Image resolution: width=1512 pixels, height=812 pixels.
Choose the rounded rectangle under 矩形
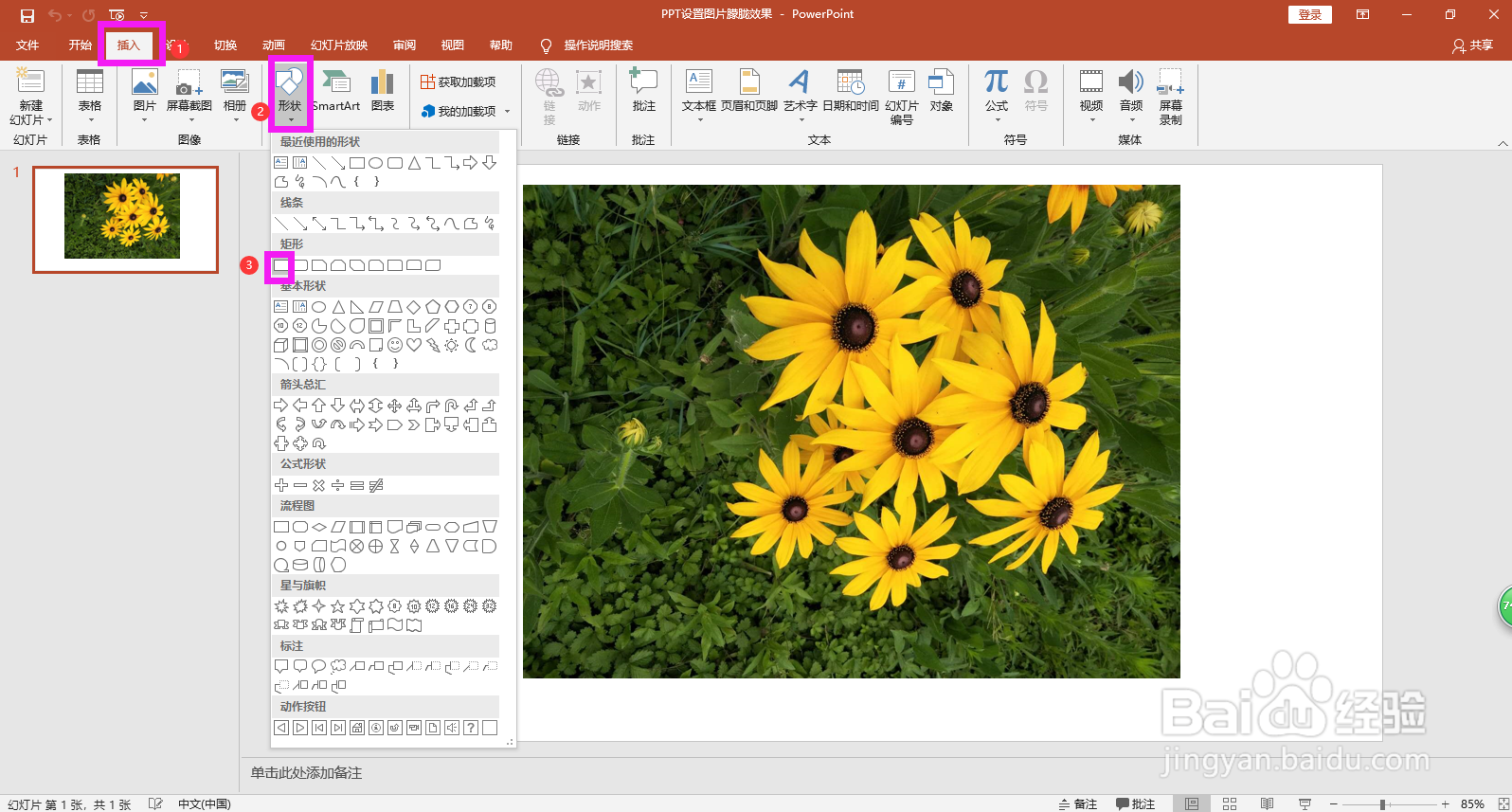(300, 265)
